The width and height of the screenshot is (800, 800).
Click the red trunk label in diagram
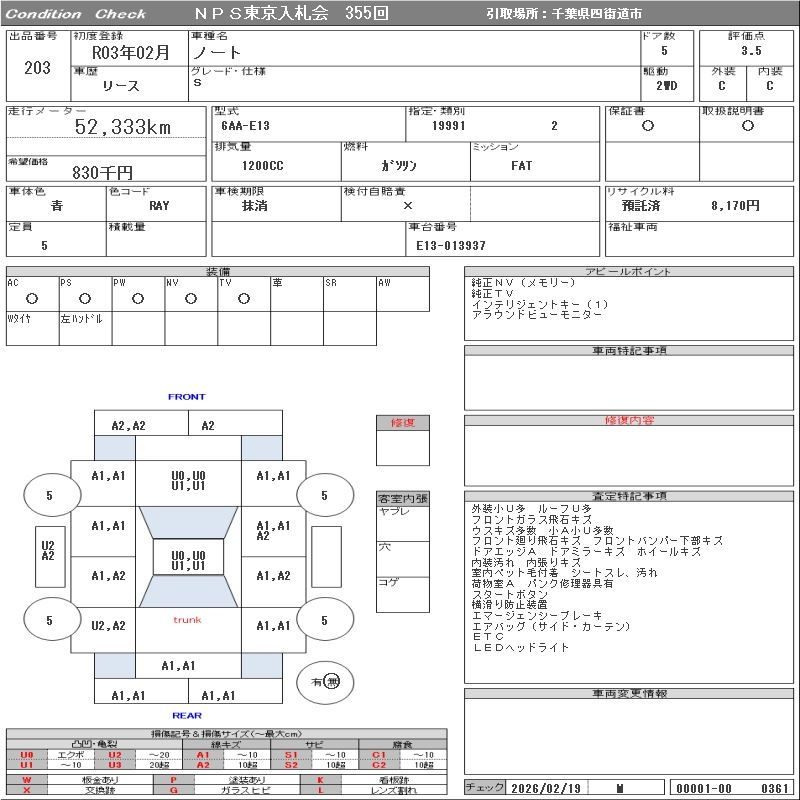(x=187, y=620)
